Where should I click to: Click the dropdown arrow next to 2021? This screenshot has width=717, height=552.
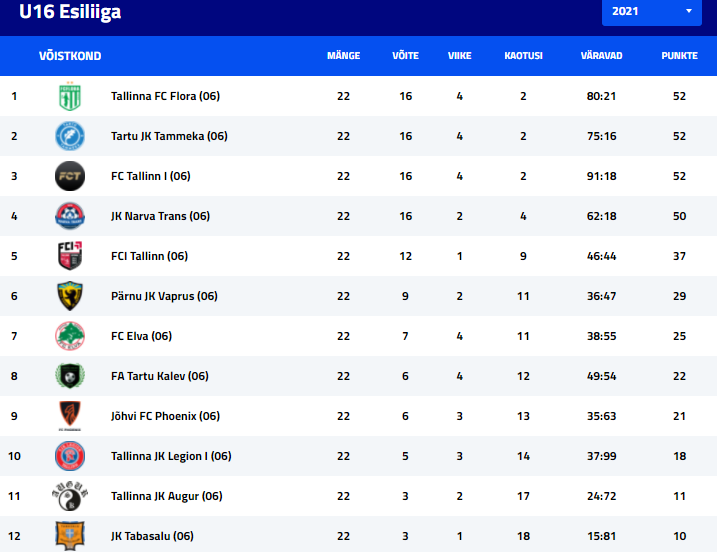689,11
